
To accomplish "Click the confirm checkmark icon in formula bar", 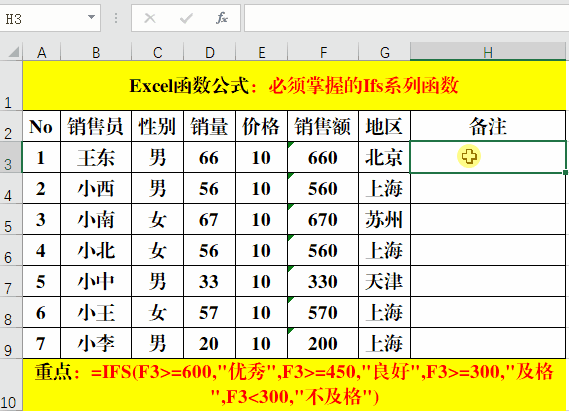I will (186, 18).
